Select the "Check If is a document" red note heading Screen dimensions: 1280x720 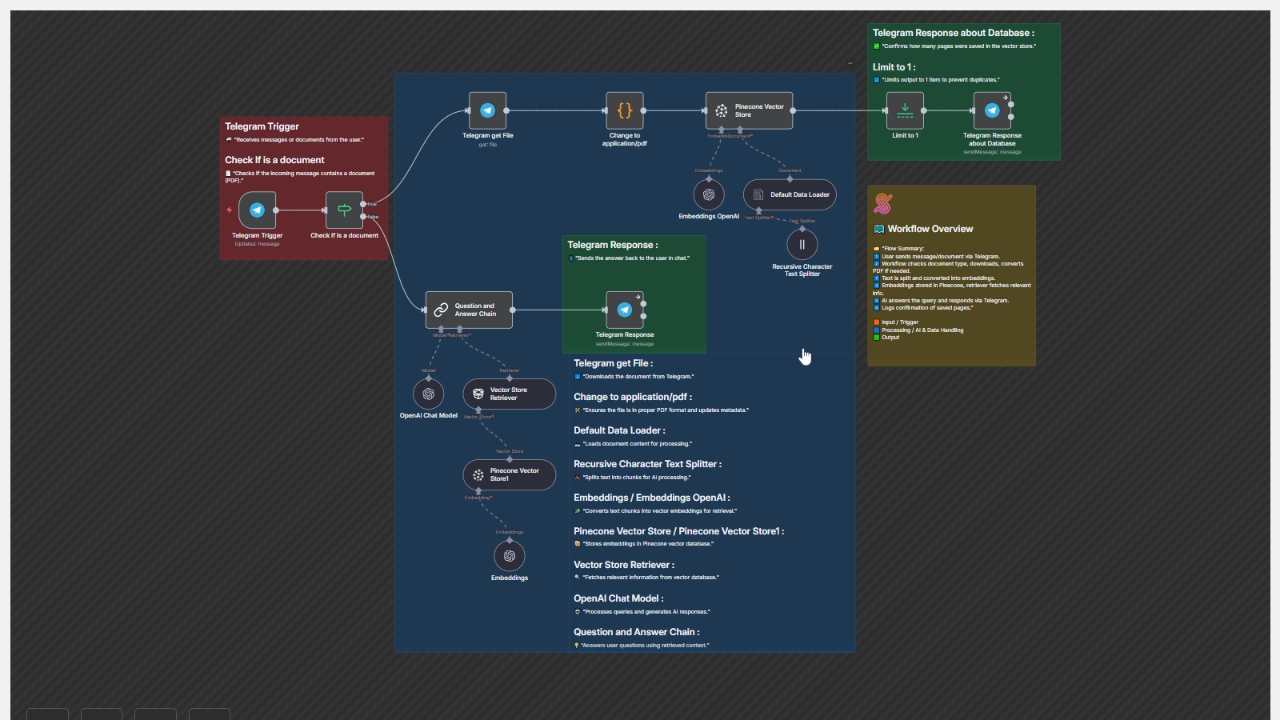coord(274,160)
